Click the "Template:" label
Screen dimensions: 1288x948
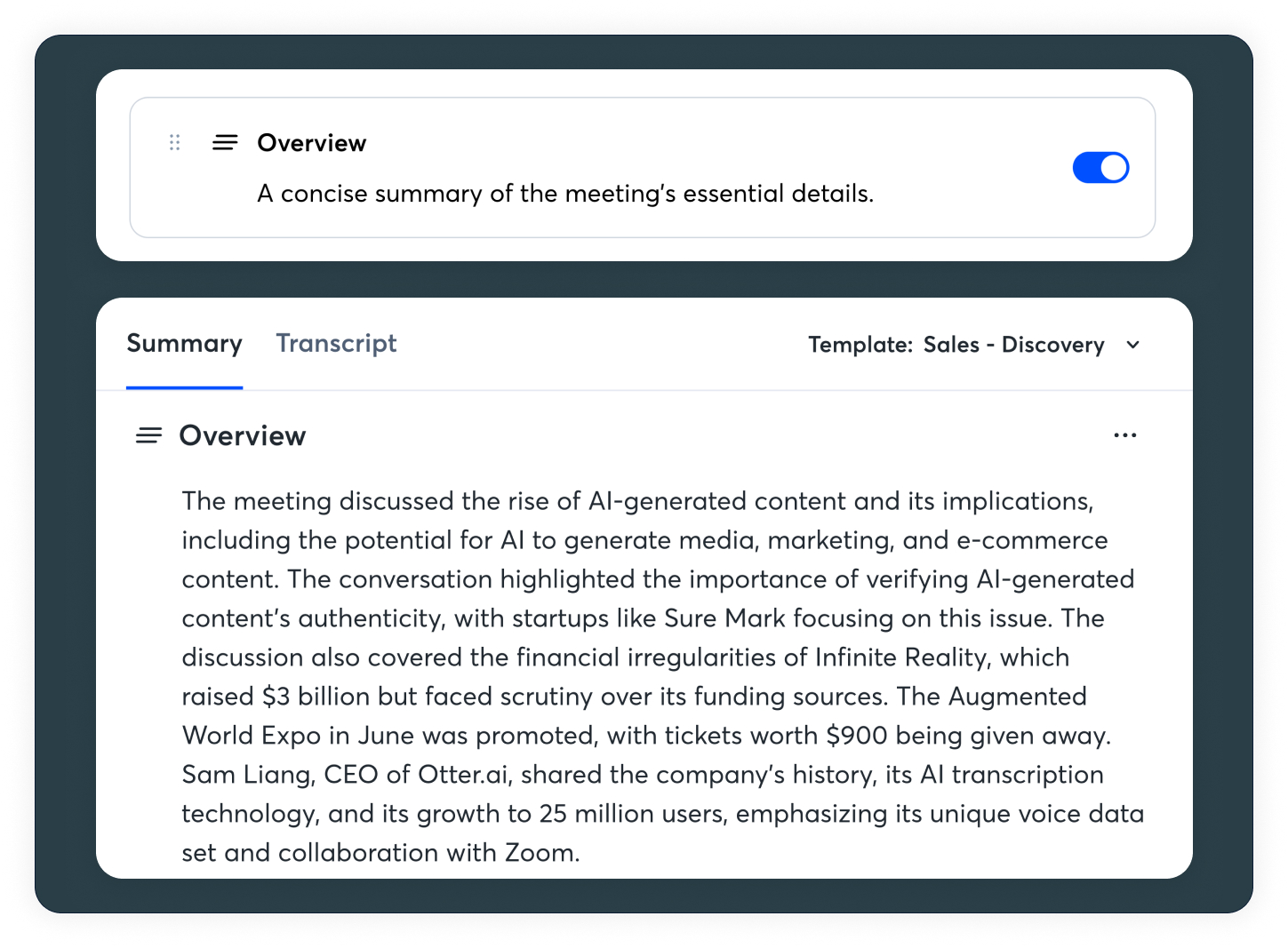coord(860,345)
